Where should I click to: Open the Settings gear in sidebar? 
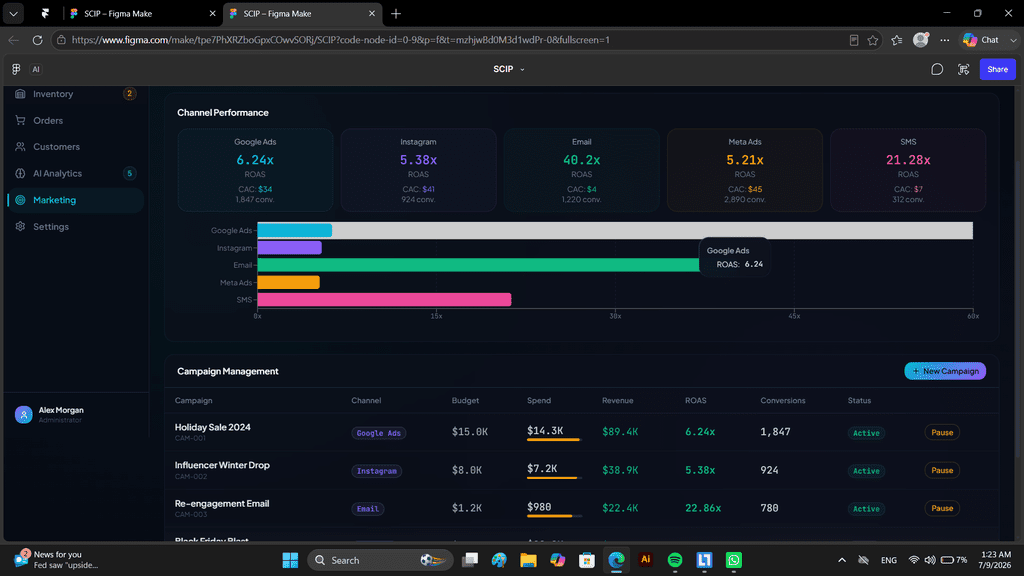(x=20, y=227)
